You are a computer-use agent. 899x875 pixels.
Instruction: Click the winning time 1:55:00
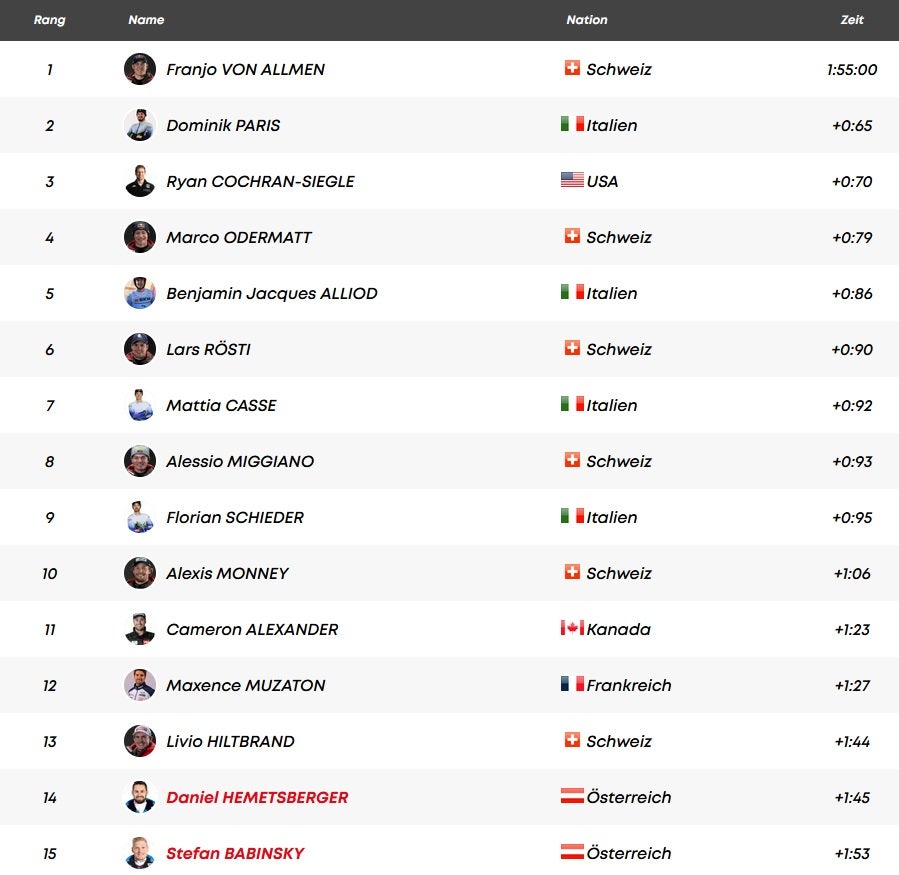pyautogui.click(x=852, y=69)
